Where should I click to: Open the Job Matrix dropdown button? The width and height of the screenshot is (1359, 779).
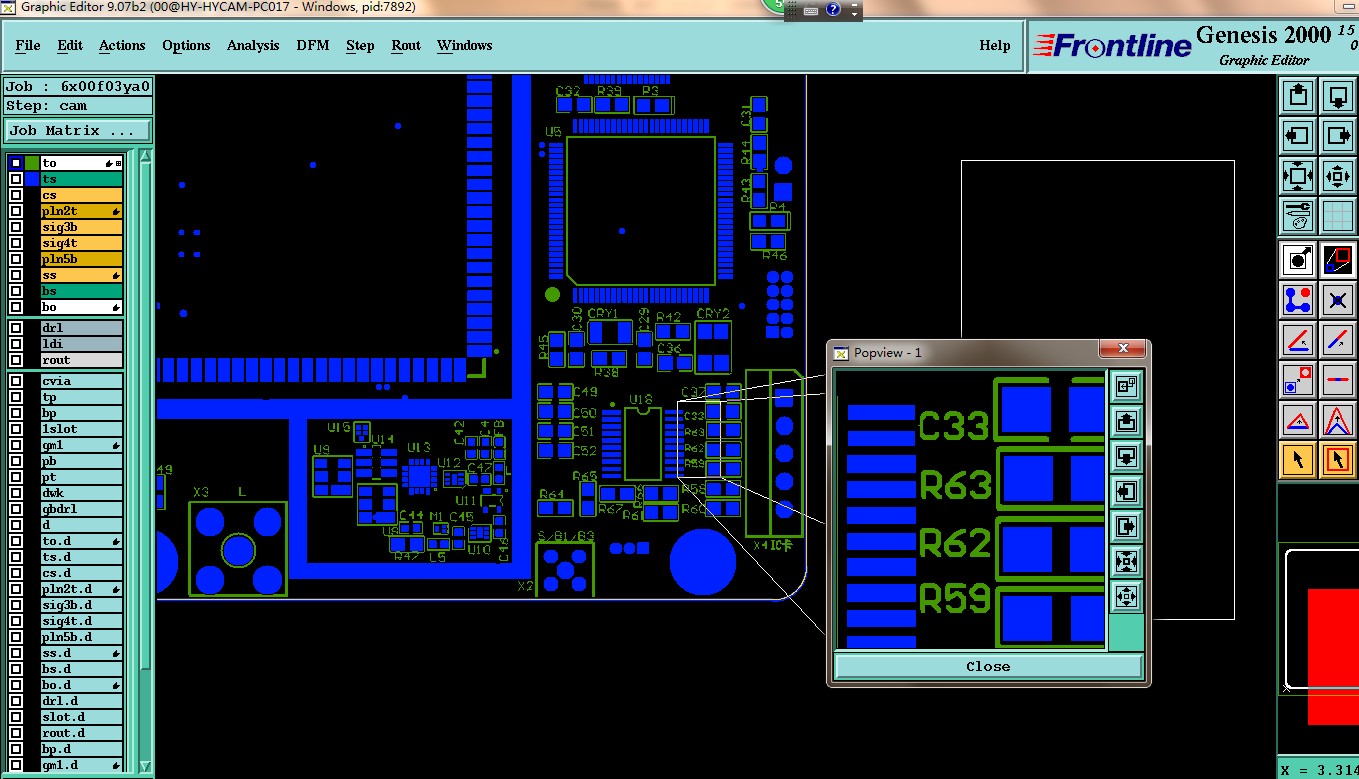click(78, 131)
